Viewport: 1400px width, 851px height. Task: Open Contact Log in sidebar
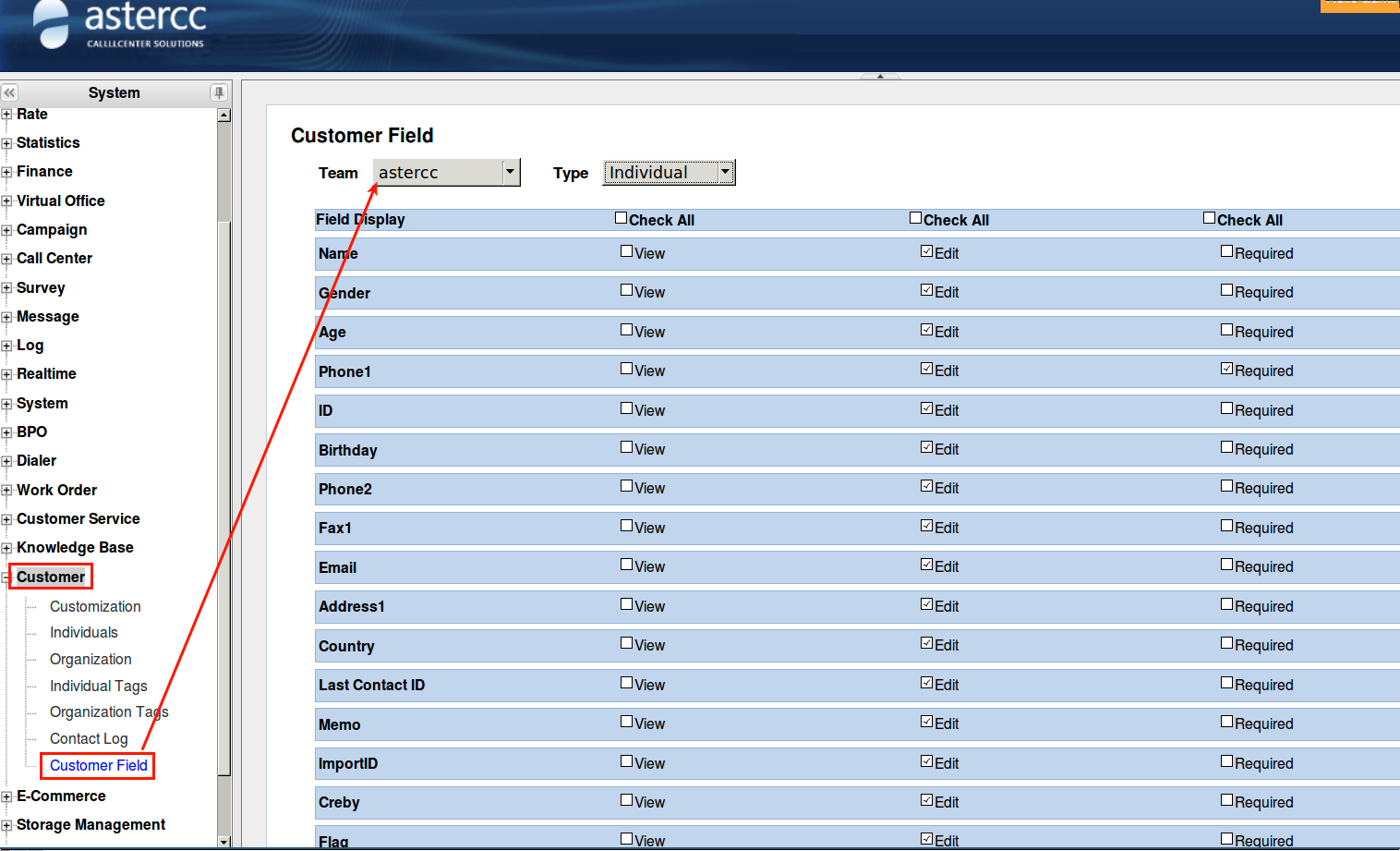pyautogui.click(x=89, y=739)
